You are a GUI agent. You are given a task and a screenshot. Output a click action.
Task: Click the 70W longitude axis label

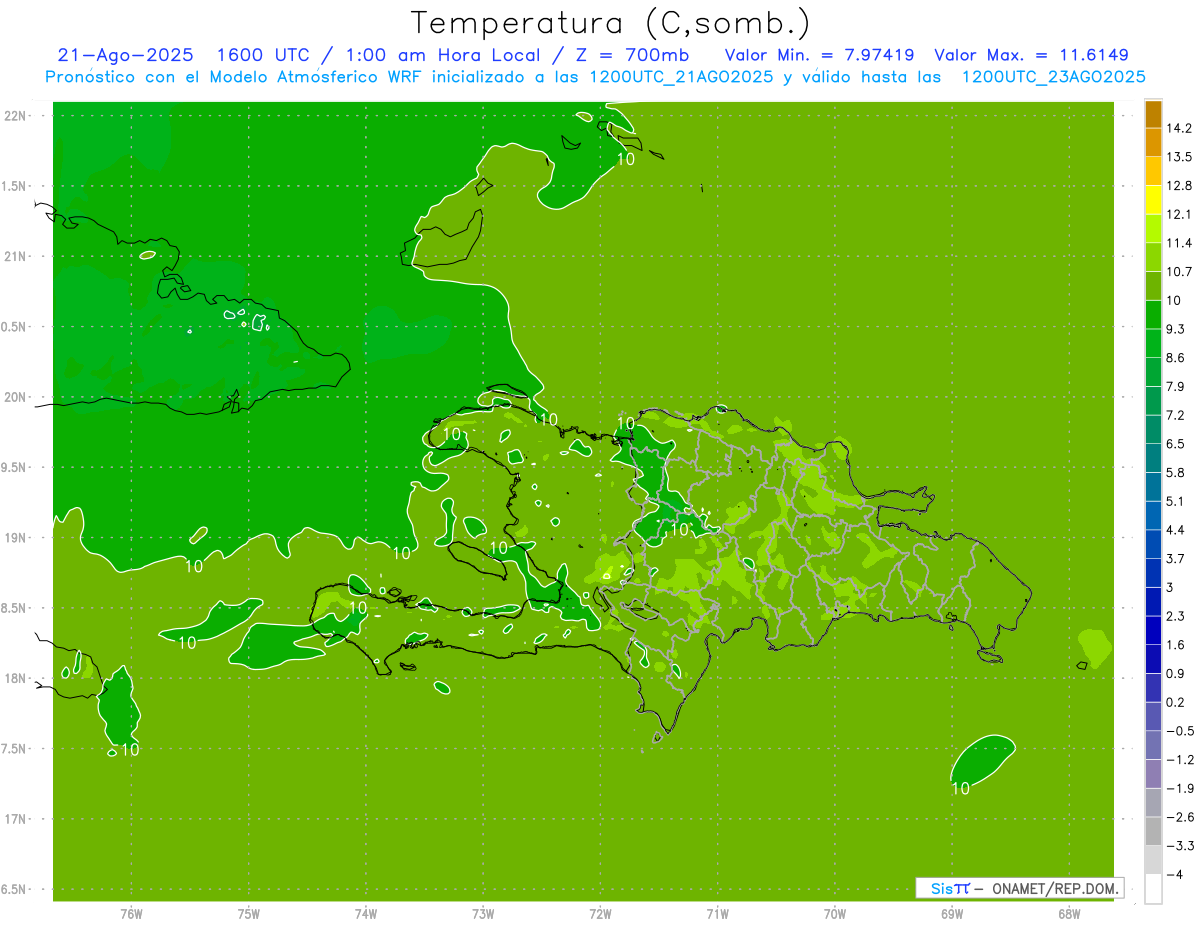click(x=835, y=913)
